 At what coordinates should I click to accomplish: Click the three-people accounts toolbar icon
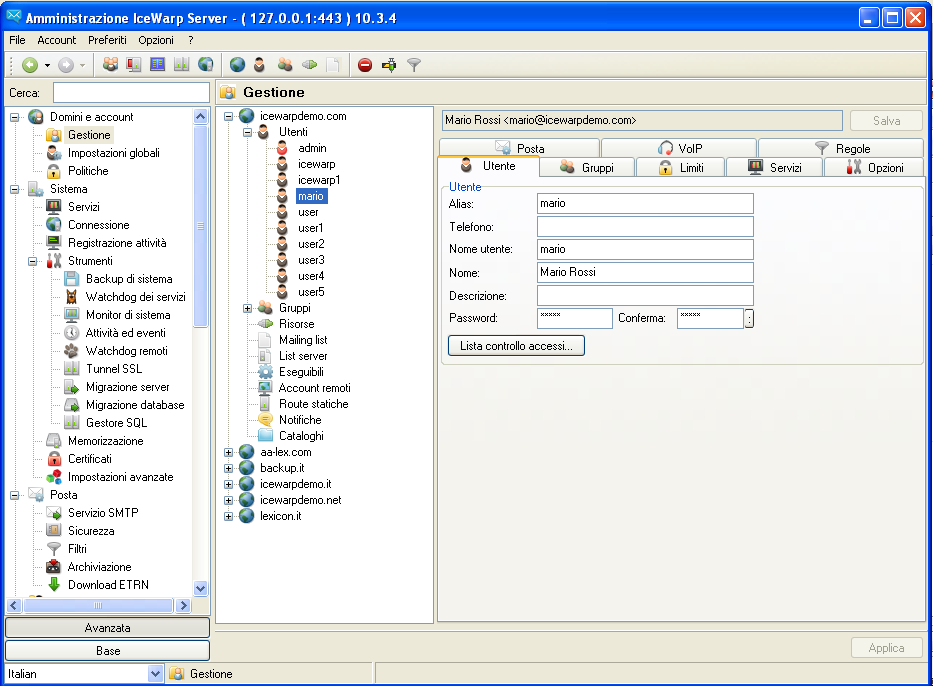point(110,64)
